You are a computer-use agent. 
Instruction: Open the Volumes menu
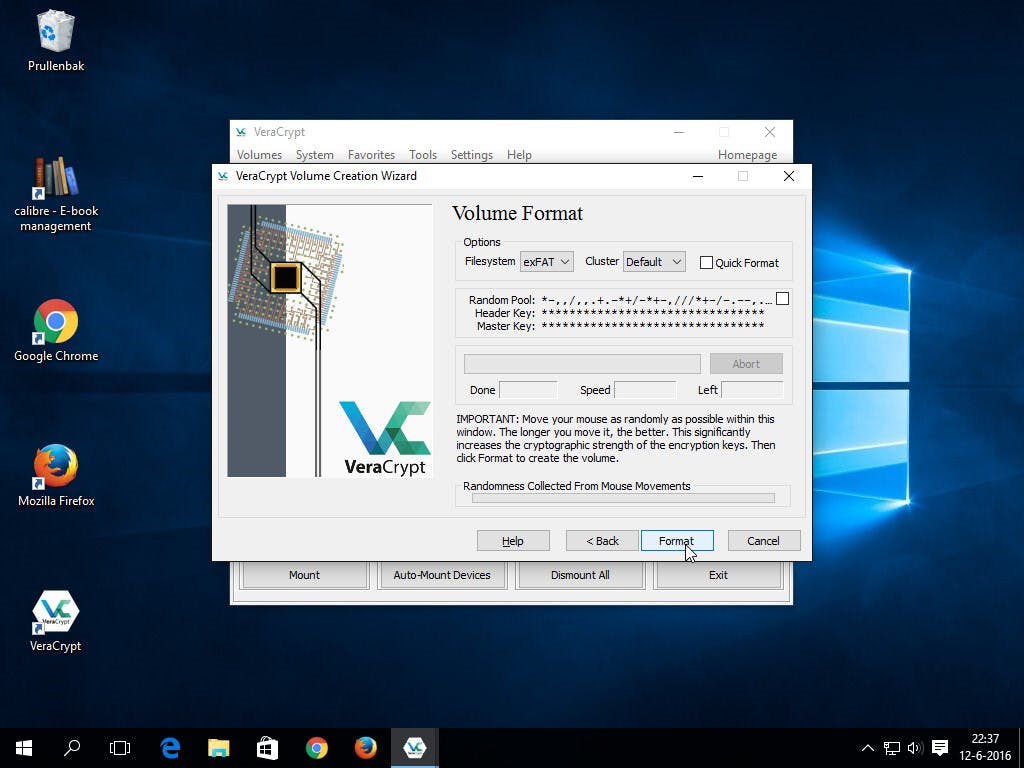(x=259, y=155)
